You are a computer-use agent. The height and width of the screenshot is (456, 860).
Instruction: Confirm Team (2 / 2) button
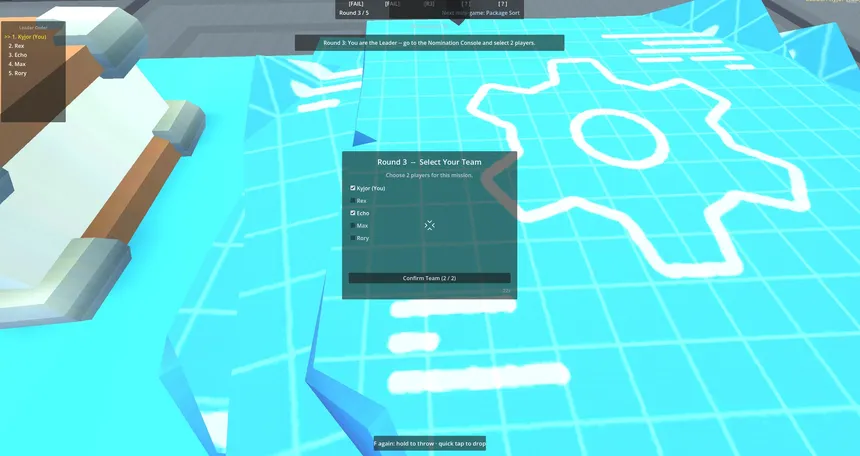(x=429, y=278)
